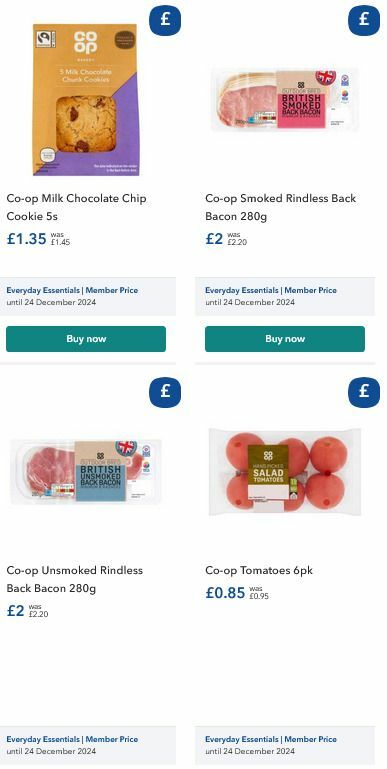Select Everyday Essentials Member Price under smoked bacon
The image size is (387, 769).
coord(271,290)
